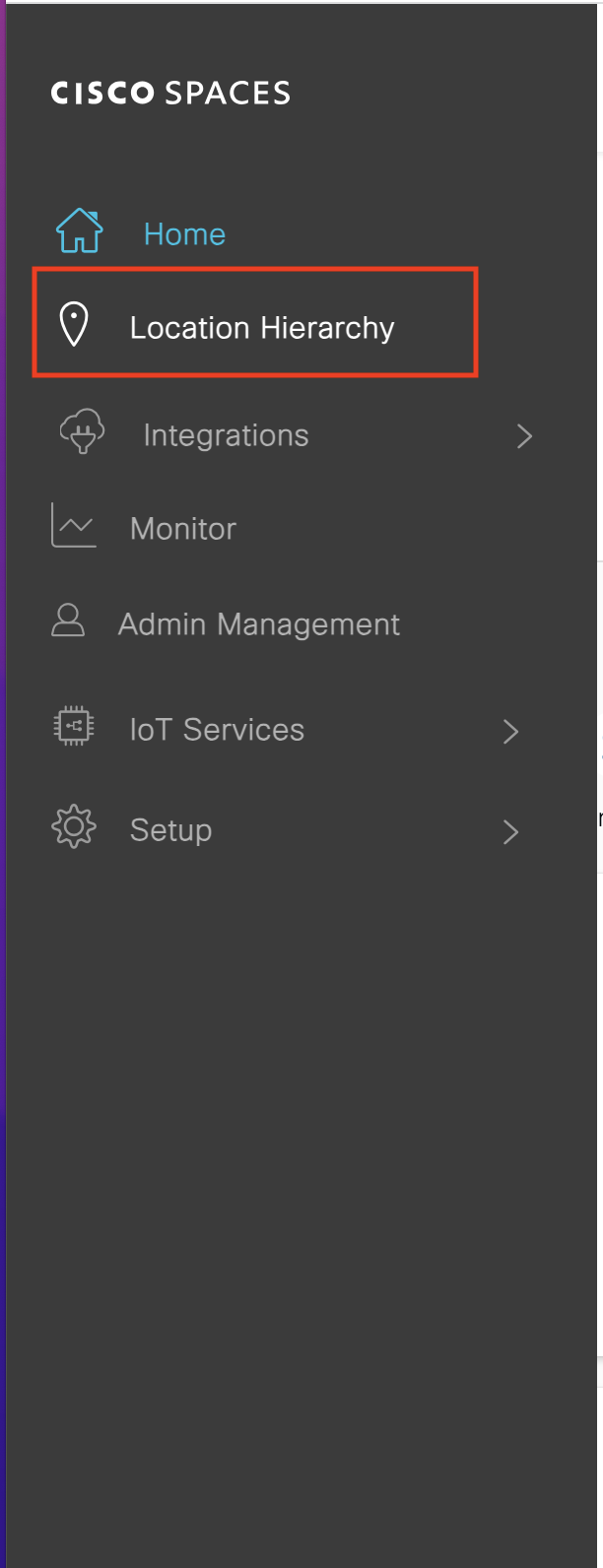This screenshot has height=1568, width=603.
Task: Click the IoT Services chip icon
Action: coord(74,727)
